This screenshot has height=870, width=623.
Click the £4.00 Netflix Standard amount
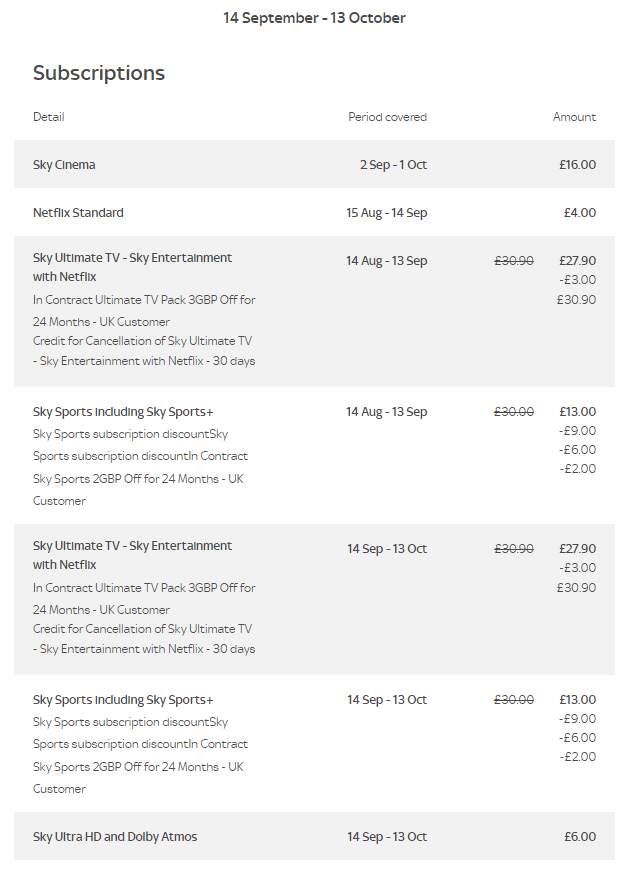(580, 213)
